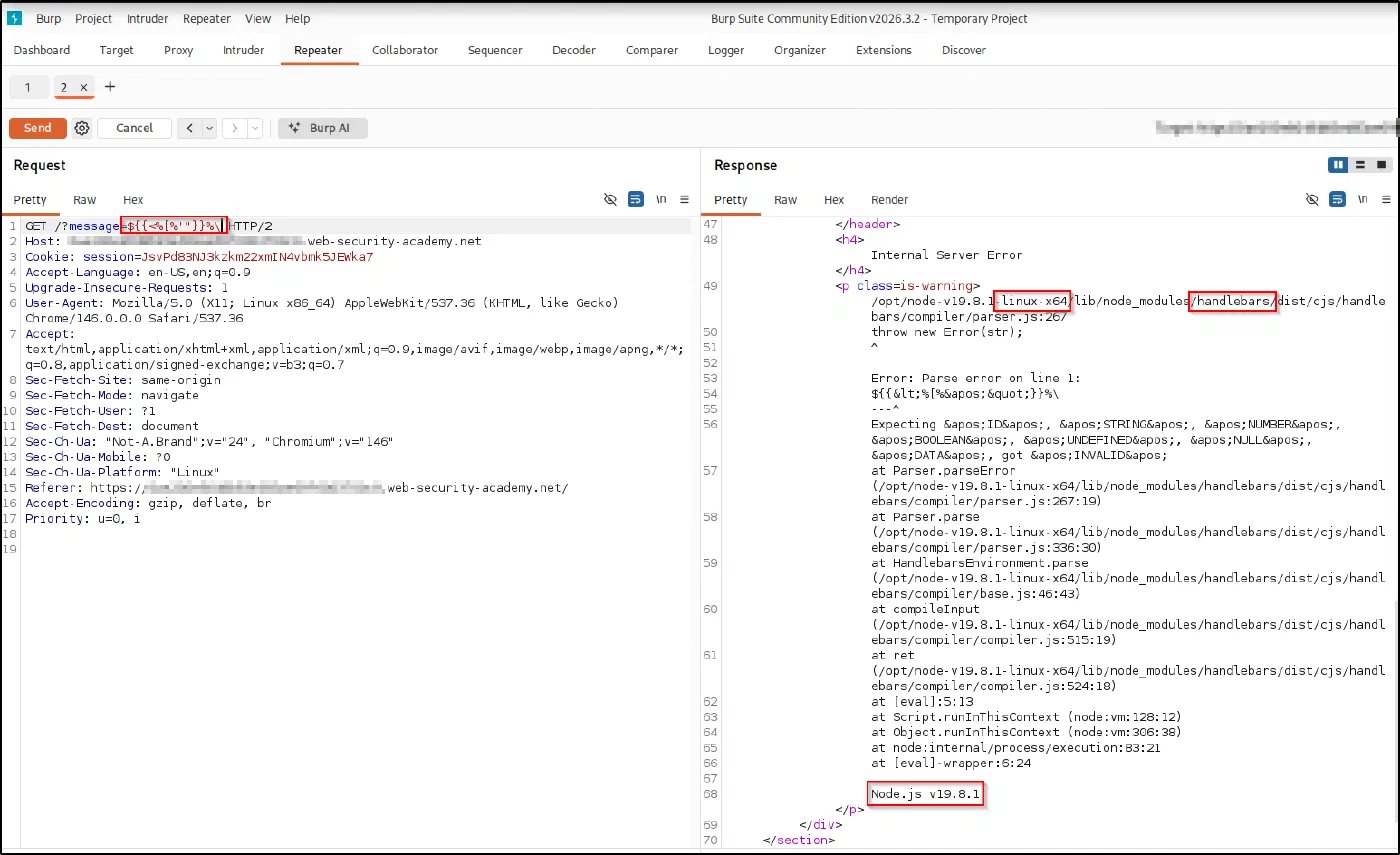Select side-by-side request/response layout
This screenshot has height=855, width=1400.
pyautogui.click(x=1338, y=165)
